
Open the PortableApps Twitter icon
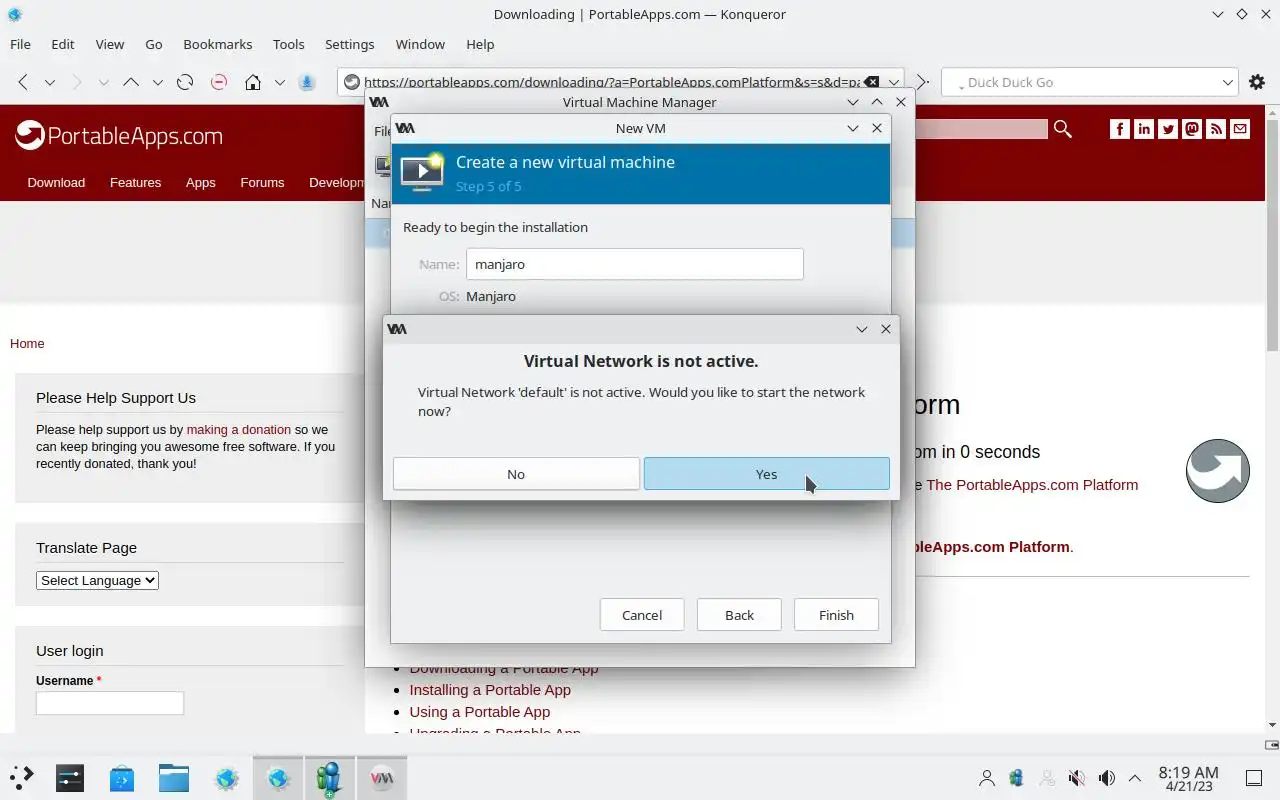click(x=1168, y=129)
